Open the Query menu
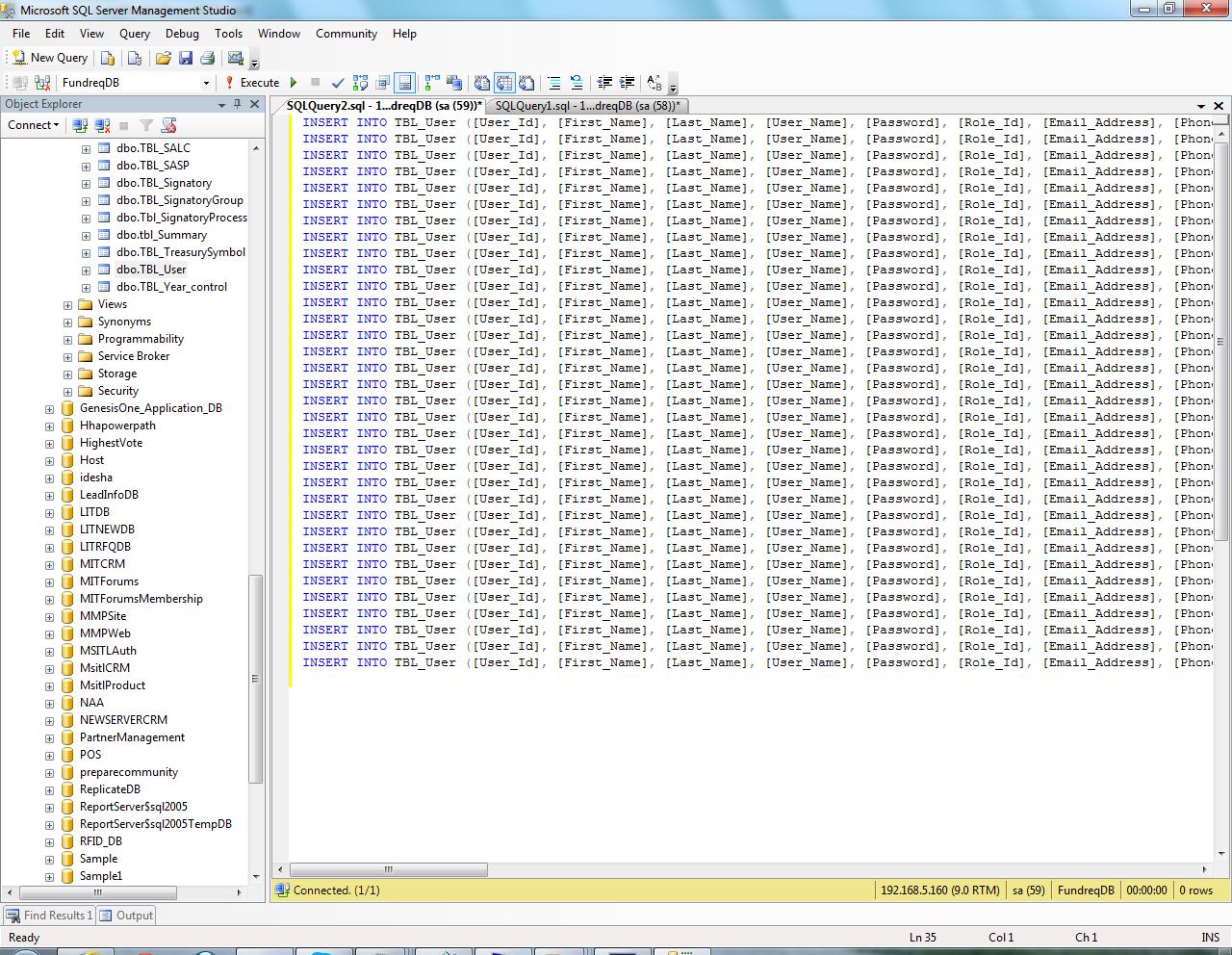The image size is (1232, 955). (135, 34)
